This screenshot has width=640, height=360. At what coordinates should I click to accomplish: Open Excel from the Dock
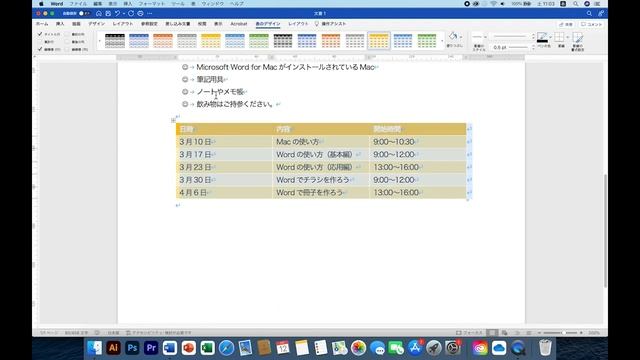tap(207, 348)
